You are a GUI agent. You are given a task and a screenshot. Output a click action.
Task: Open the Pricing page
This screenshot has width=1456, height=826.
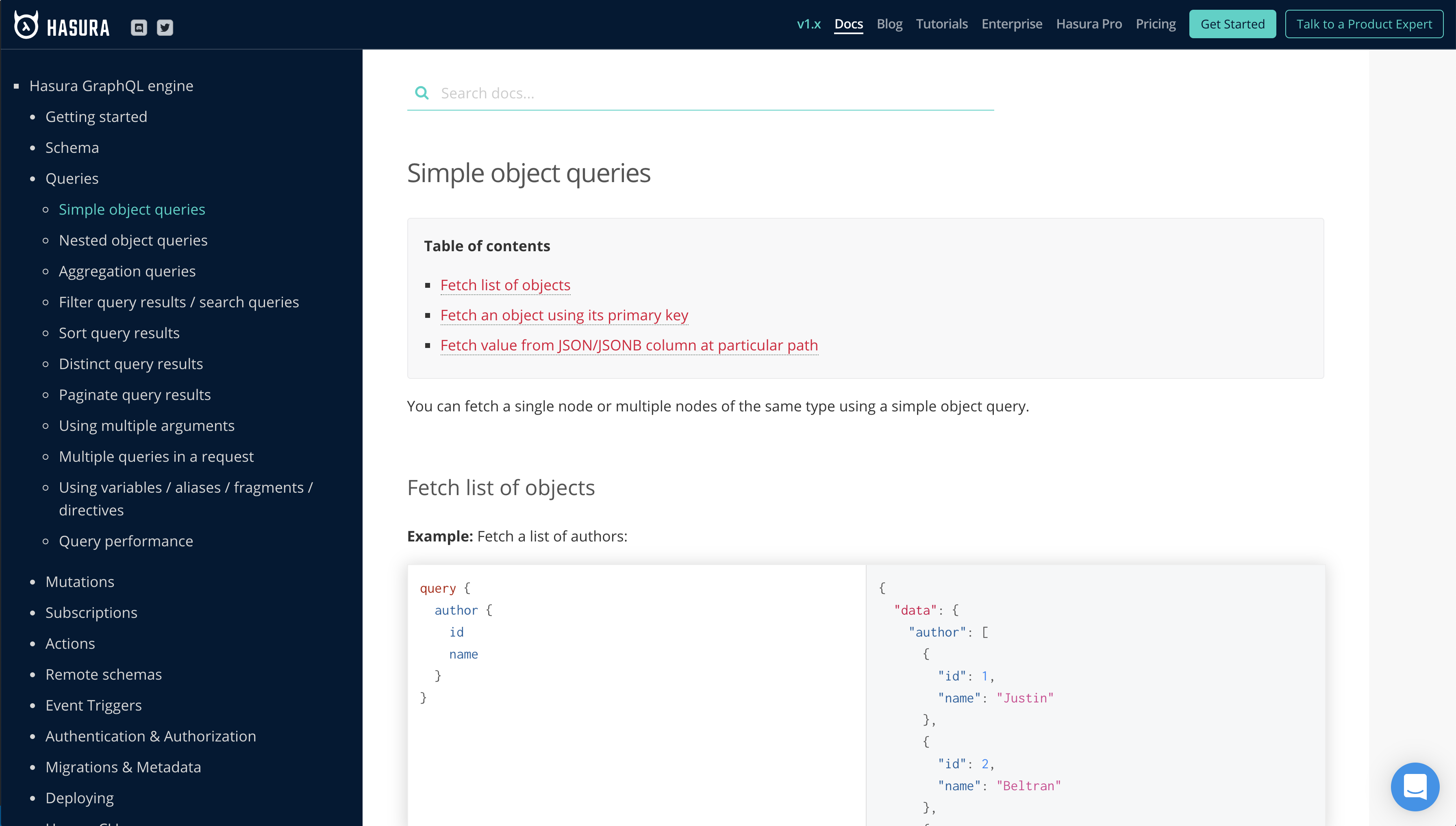[x=1156, y=24]
